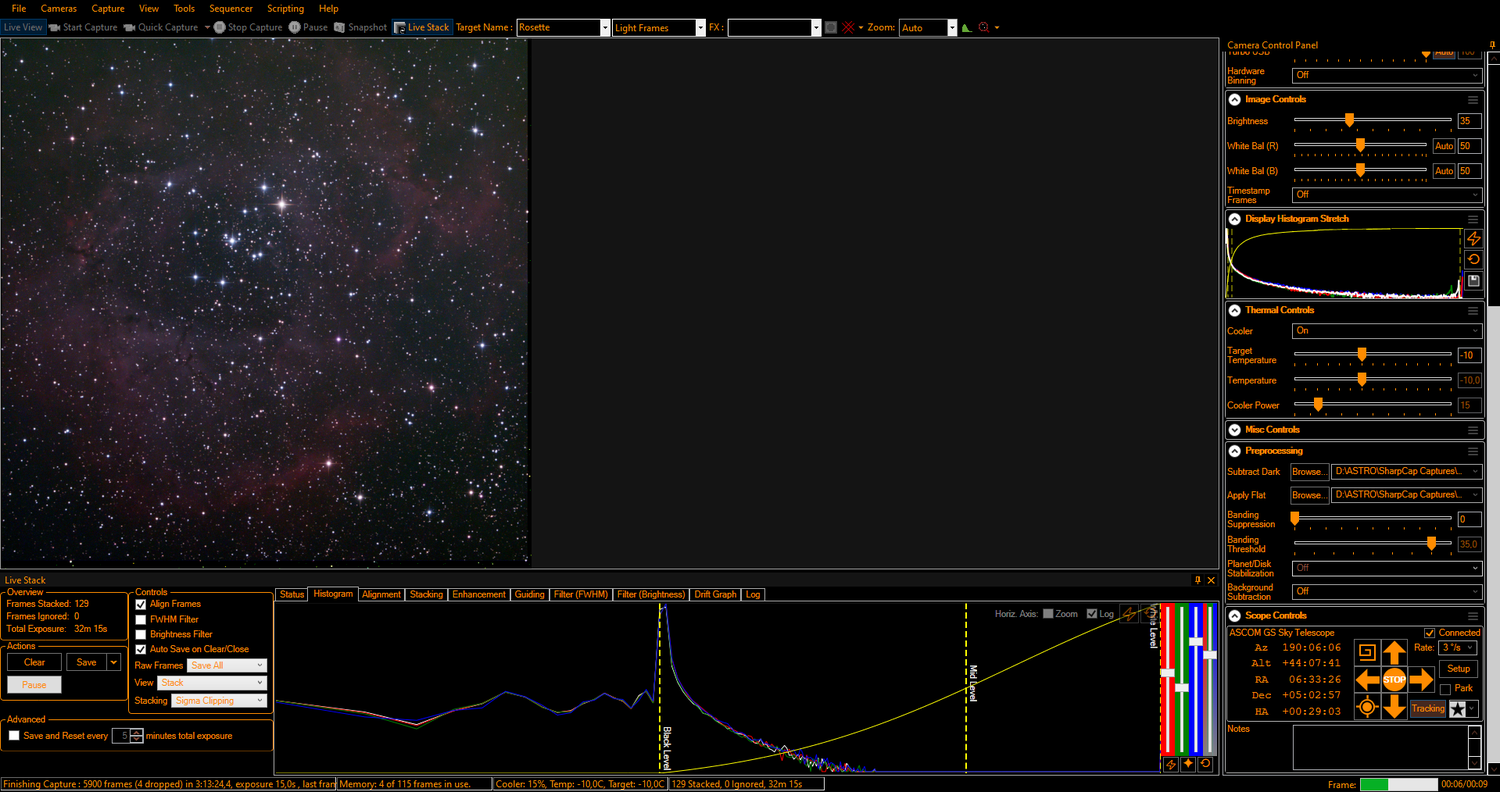The height and width of the screenshot is (792, 1500).
Task: Click the lightning auto-stretch icon under color sliders
Action: point(1171,764)
